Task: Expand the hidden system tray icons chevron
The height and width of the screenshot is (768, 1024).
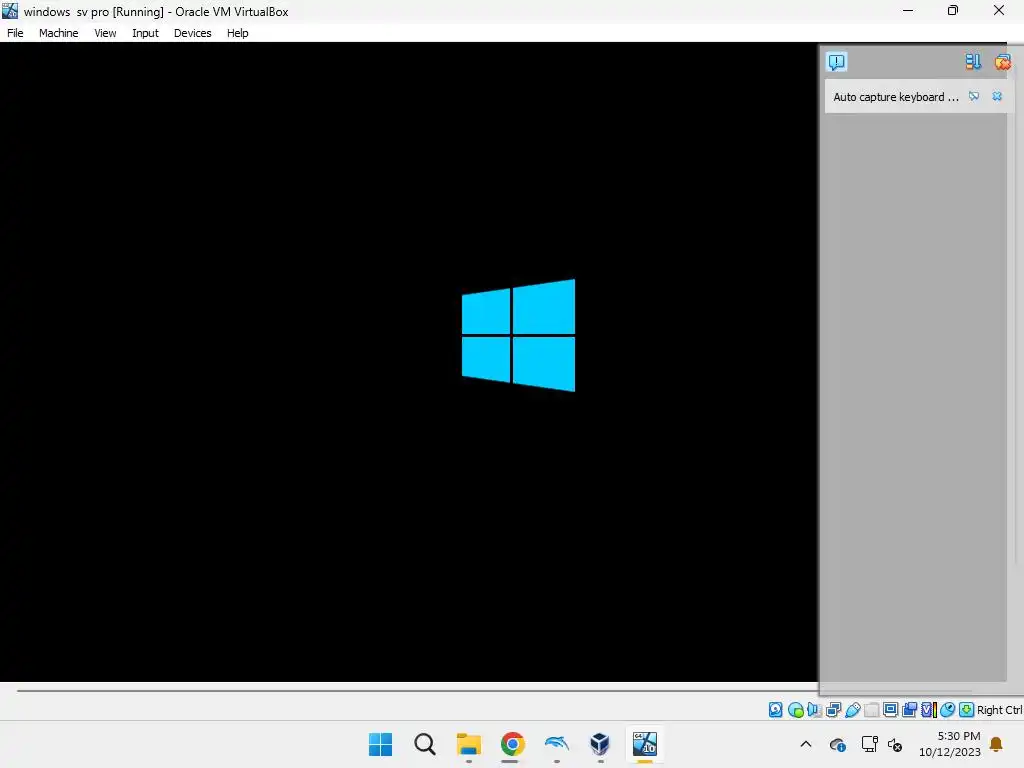Action: pos(806,744)
